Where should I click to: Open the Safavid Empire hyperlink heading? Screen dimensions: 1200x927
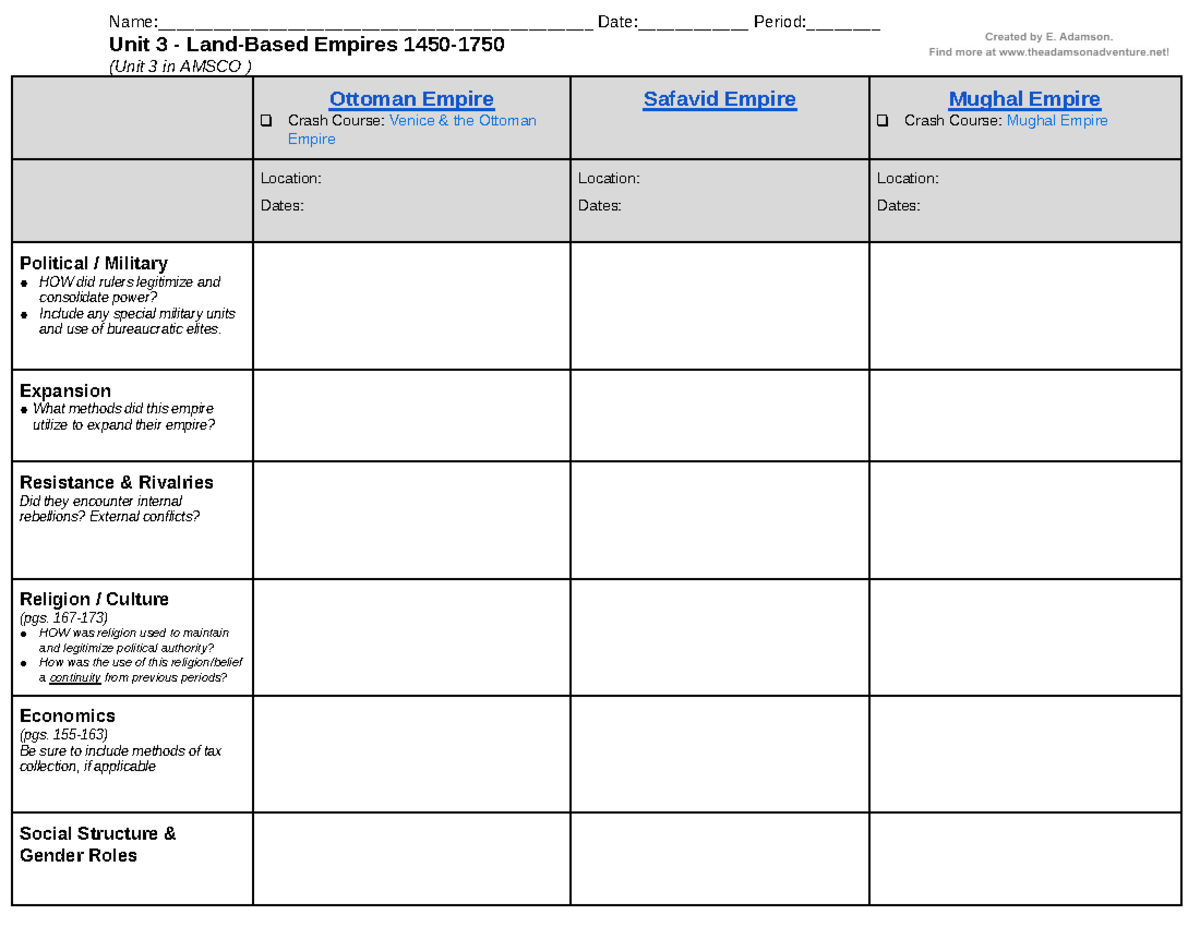pos(719,99)
